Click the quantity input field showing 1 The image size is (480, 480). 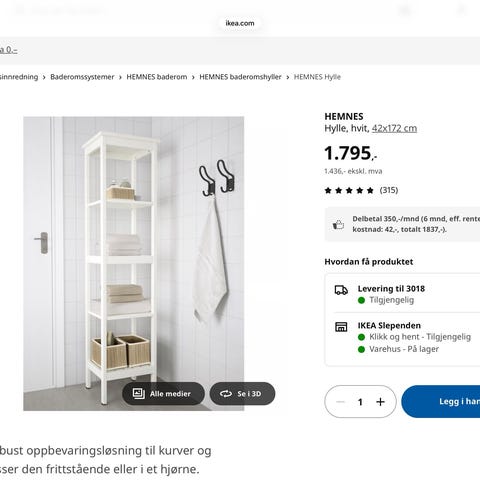360,402
